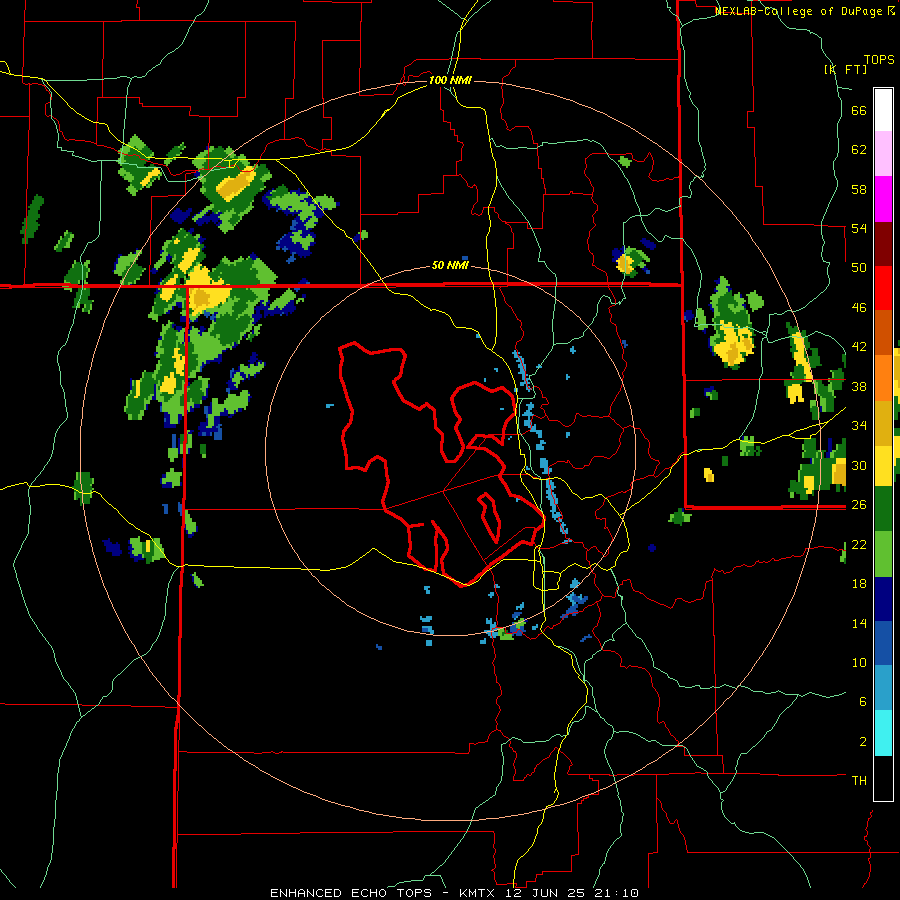Click the light pink legend swatch

[883, 154]
